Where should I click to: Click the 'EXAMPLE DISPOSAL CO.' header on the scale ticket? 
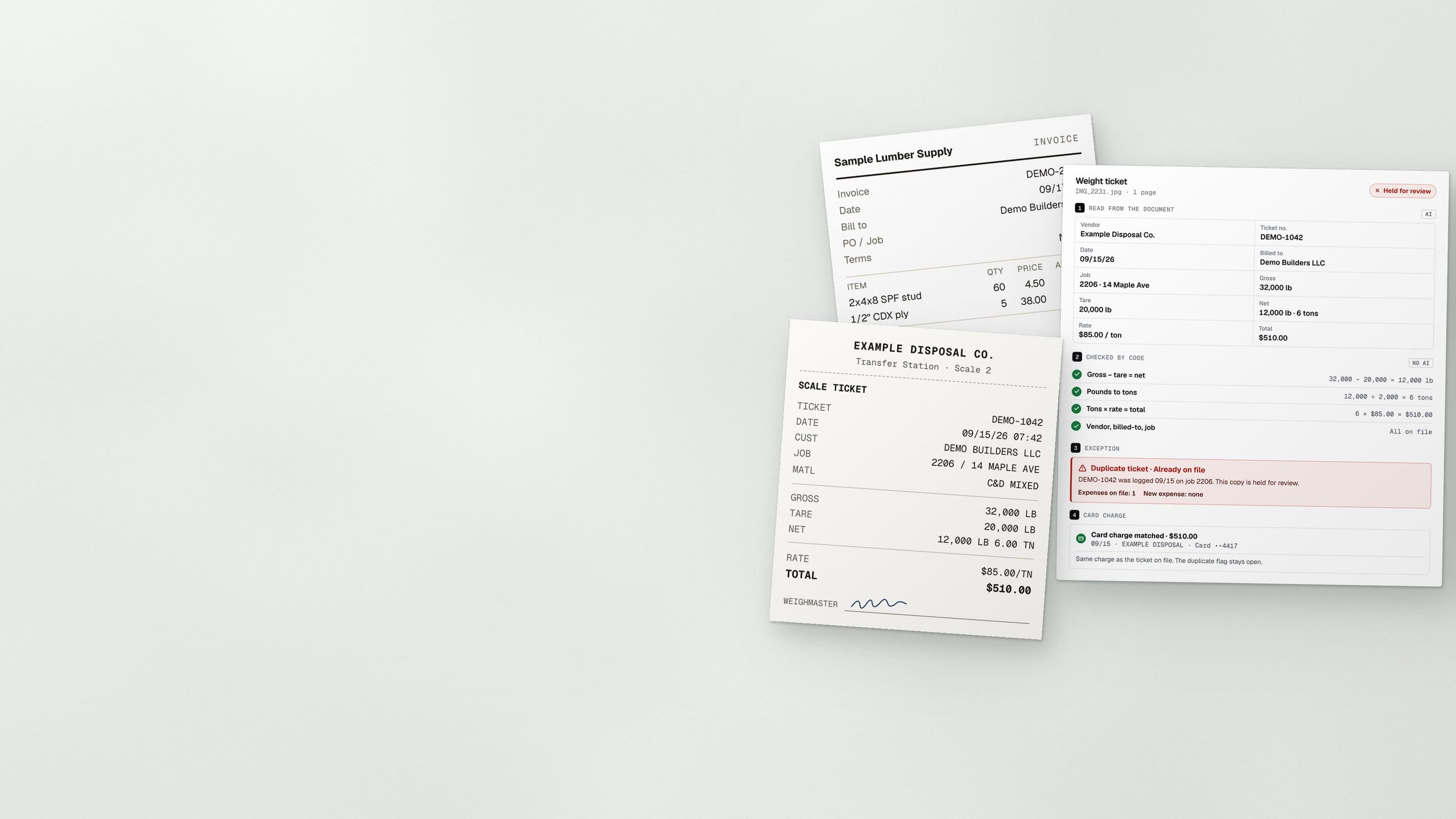click(x=923, y=350)
